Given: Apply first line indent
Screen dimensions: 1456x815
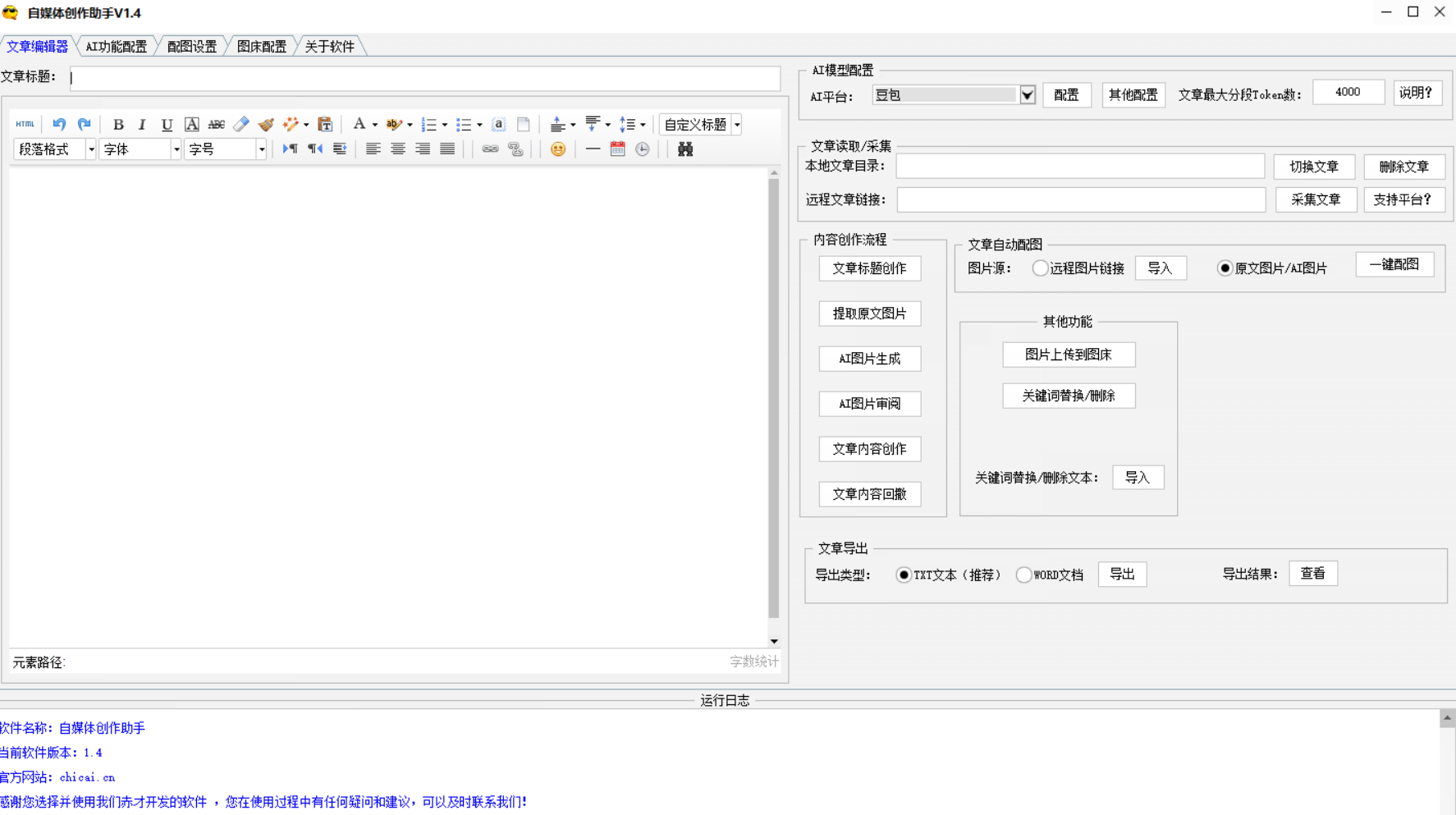Looking at the screenshot, I should (x=339, y=149).
